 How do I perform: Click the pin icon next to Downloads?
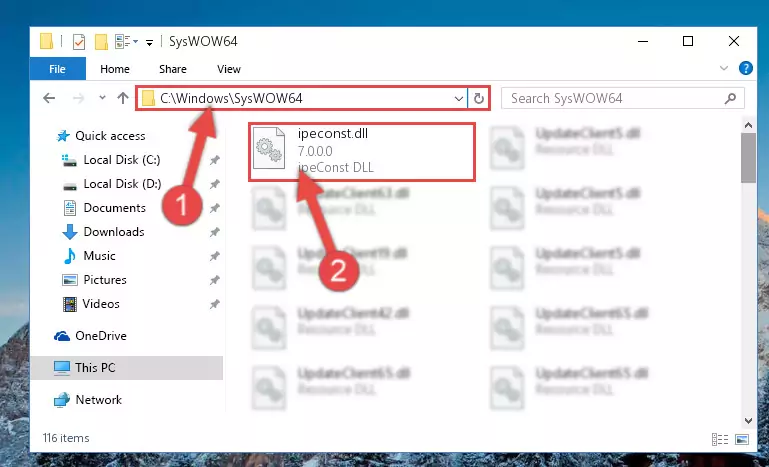(214, 232)
